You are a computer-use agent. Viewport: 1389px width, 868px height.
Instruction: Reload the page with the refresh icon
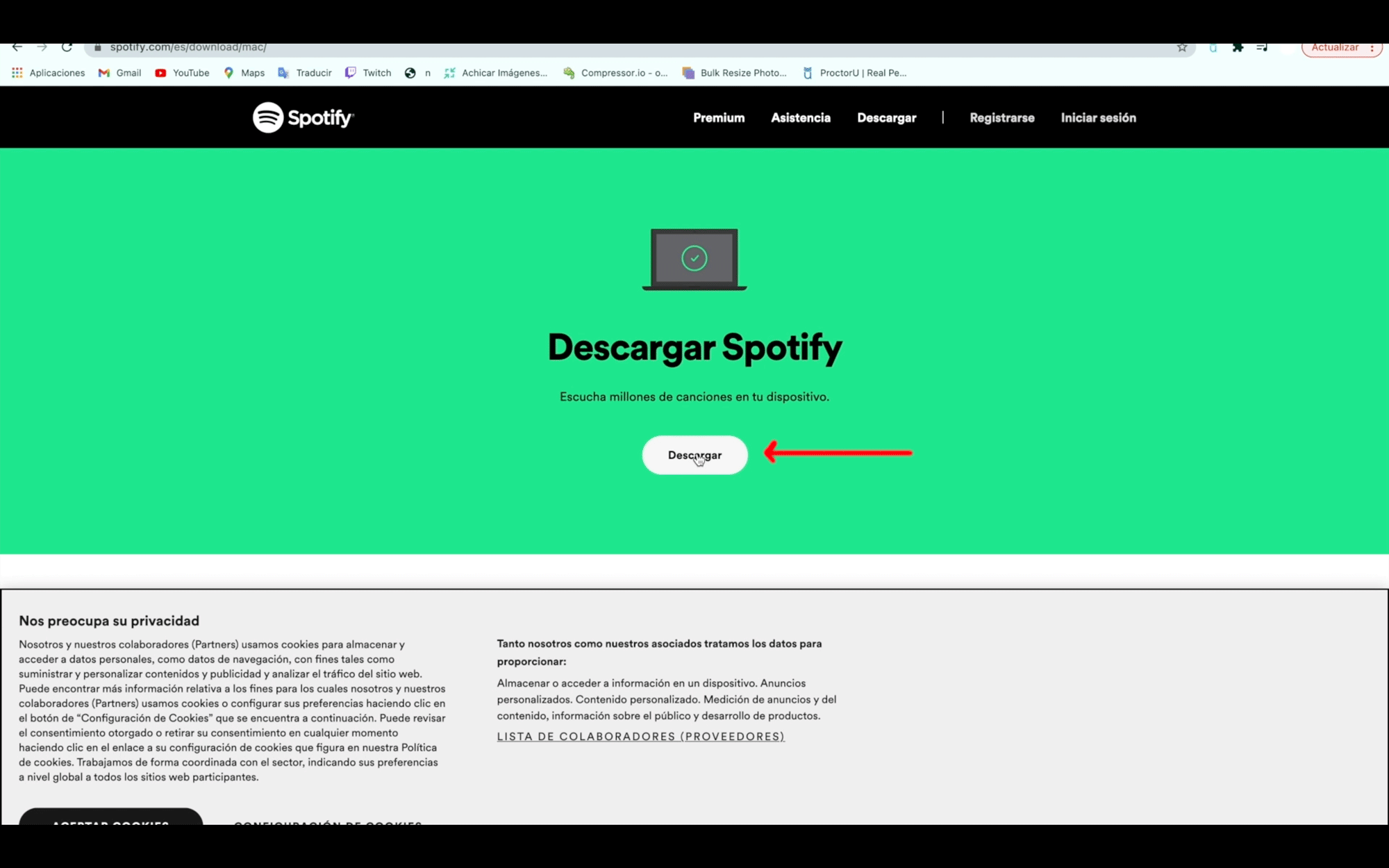[x=67, y=47]
